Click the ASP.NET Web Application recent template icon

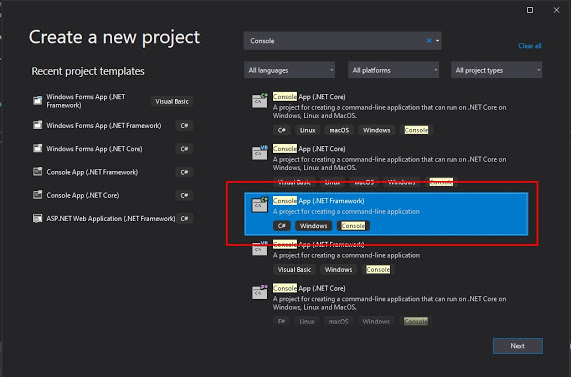pyautogui.click(x=38, y=219)
